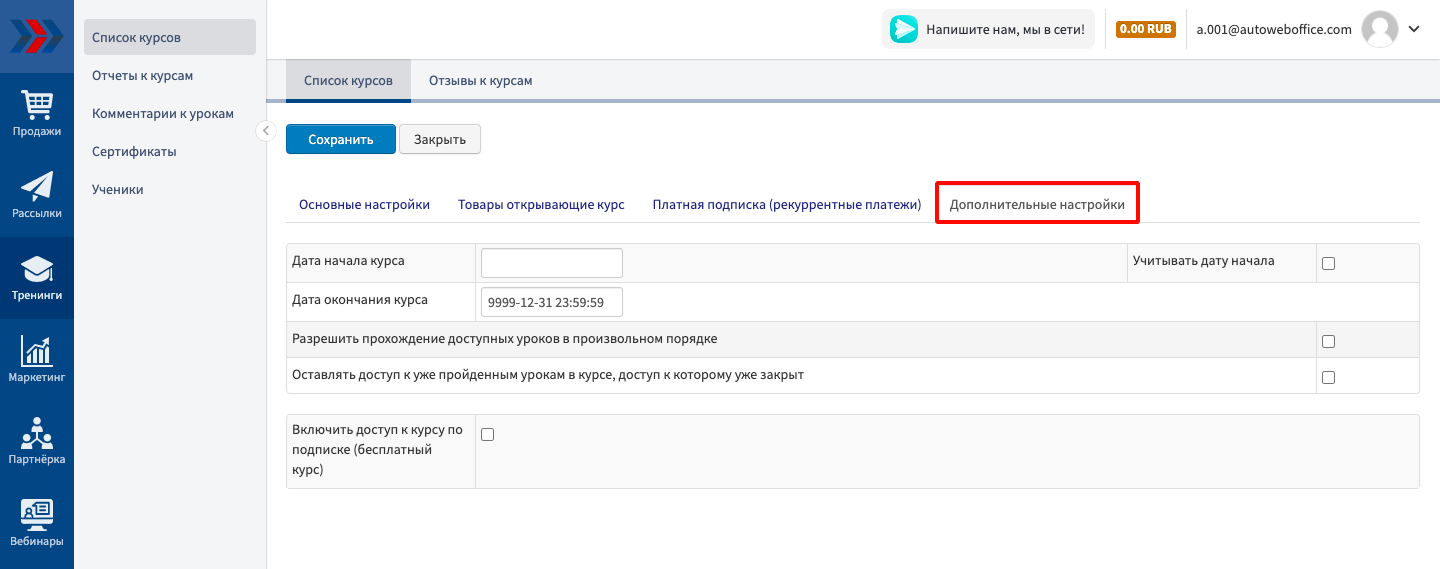Open the Основные настройки tab
Screen dimensions: 1440x569
coord(364,205)
